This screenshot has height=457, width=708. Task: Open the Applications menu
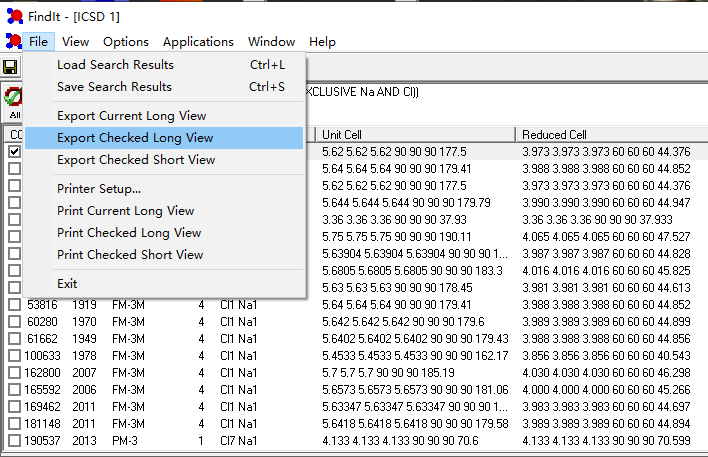click(x=198, y=42)
